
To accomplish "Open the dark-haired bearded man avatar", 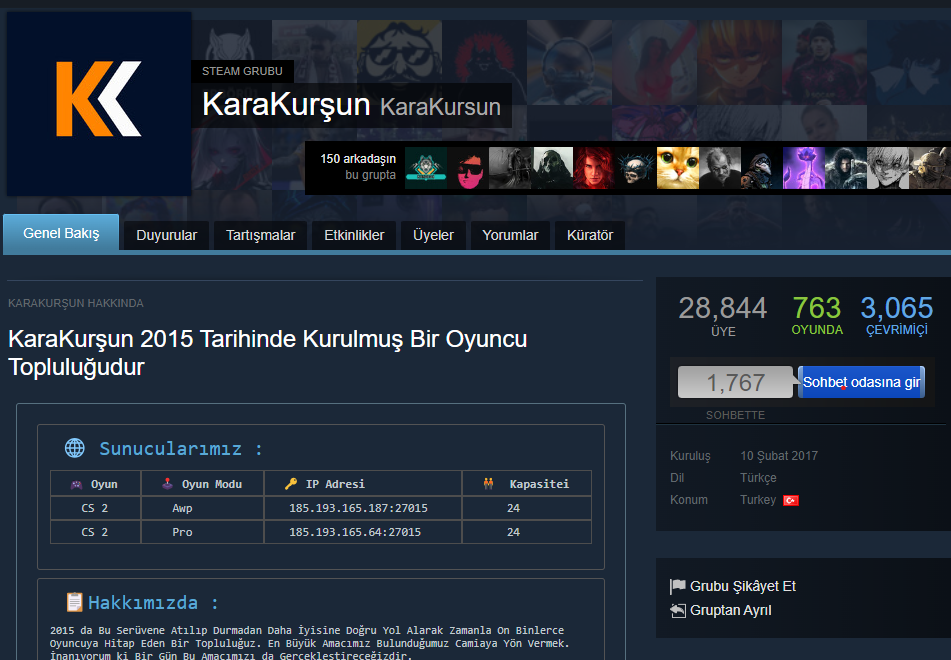I will tap(845, 167).
